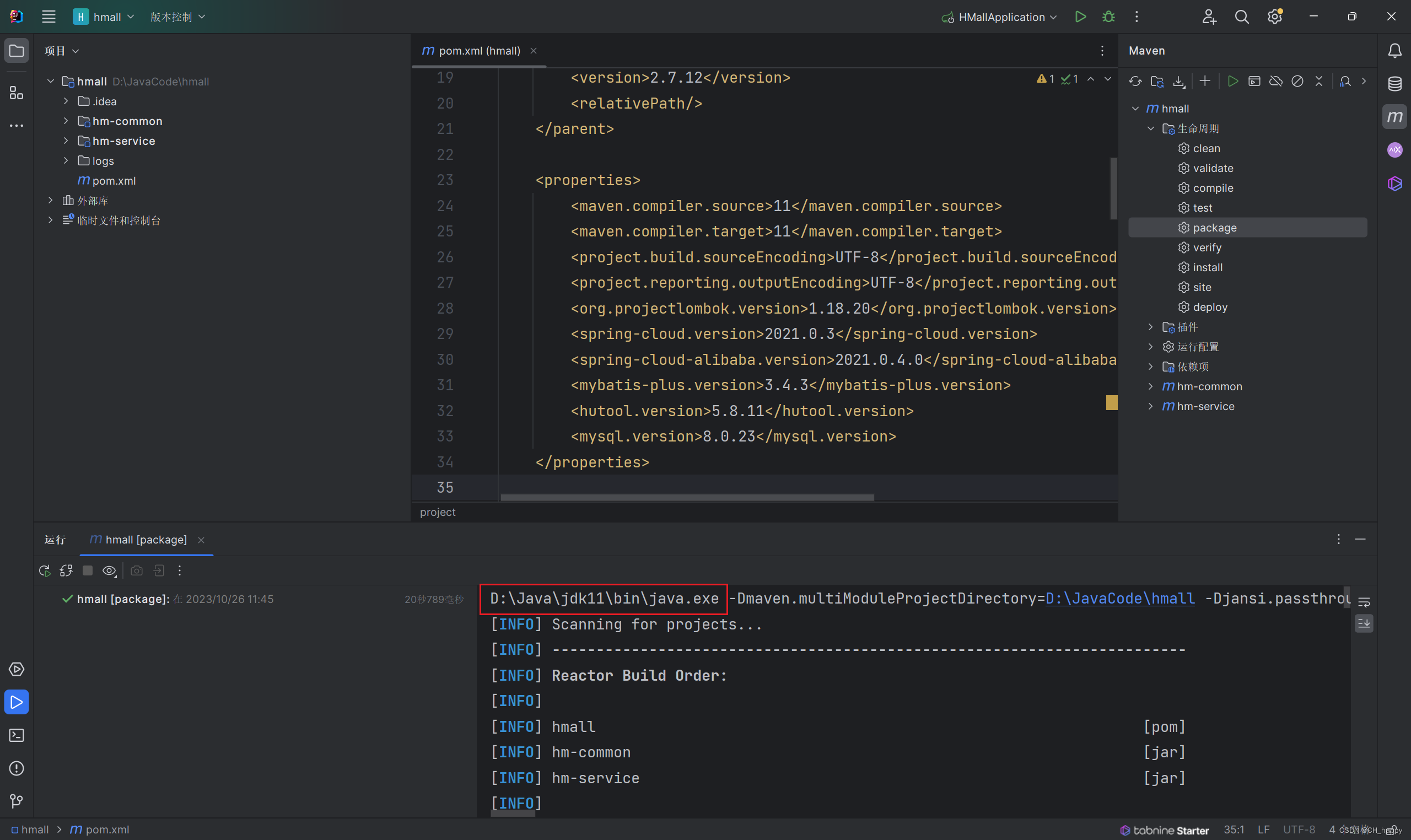This screenshot has height=840, width=1411.
Task: Open the Notifications bell panel
Action: [x=1394, y=51]
